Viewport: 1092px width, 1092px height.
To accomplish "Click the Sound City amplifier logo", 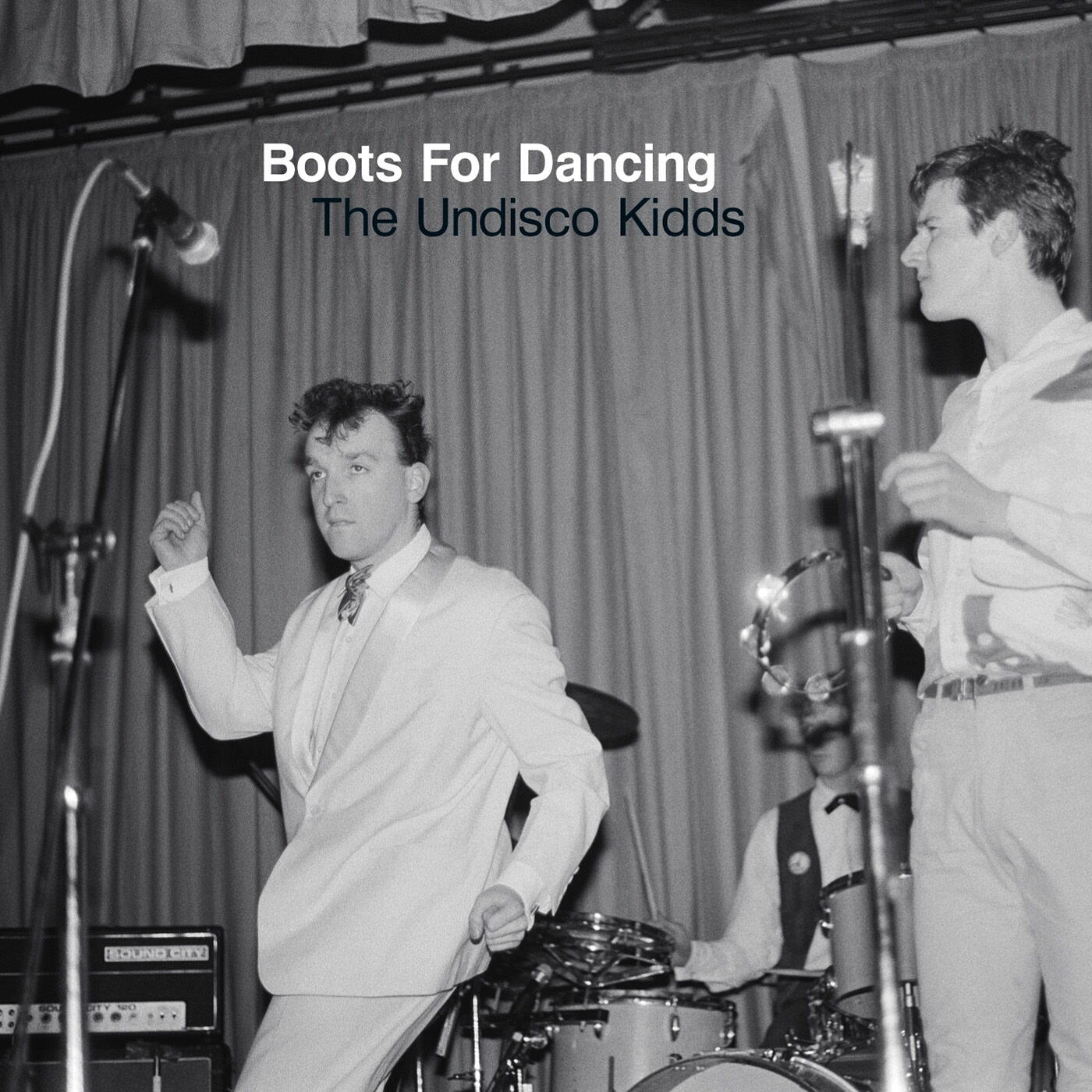I will pos(157,953).
